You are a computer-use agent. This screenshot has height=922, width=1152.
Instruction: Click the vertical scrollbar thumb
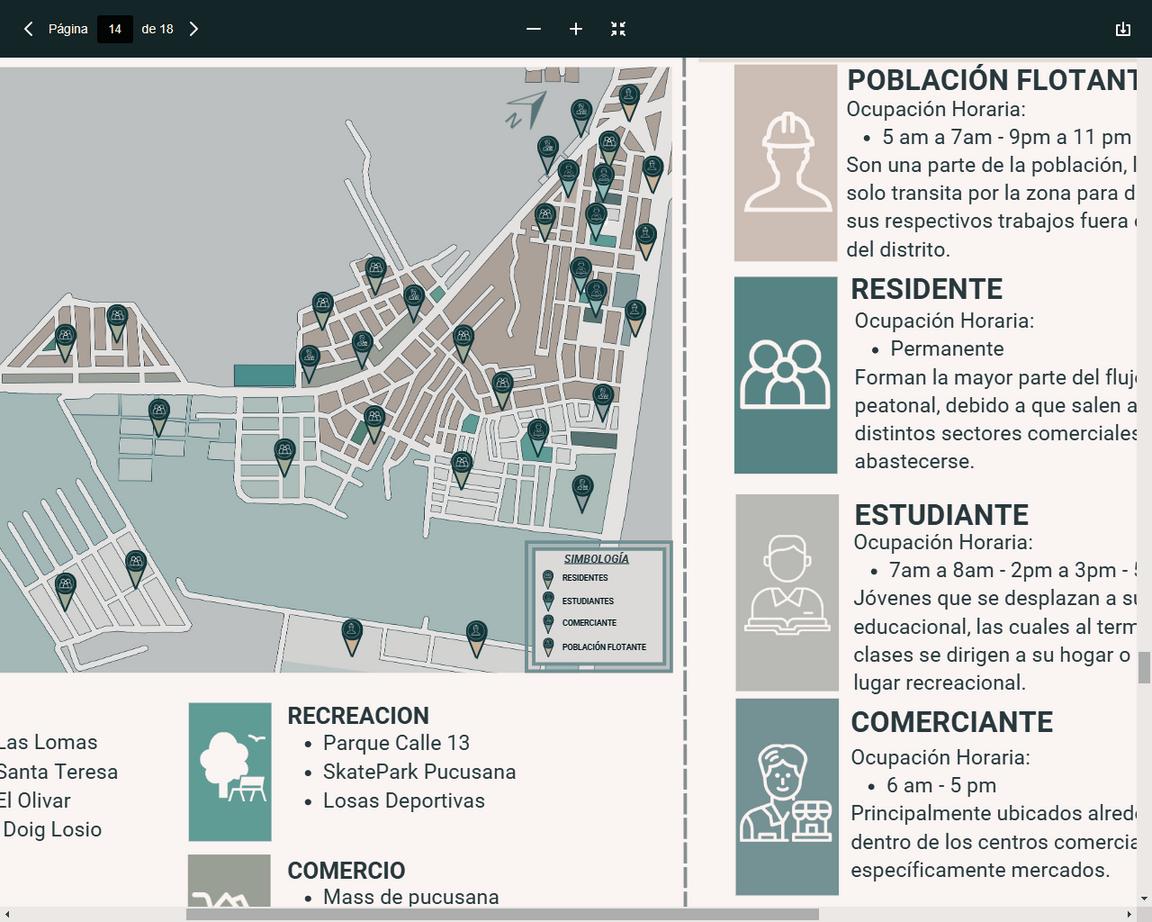1145,667
